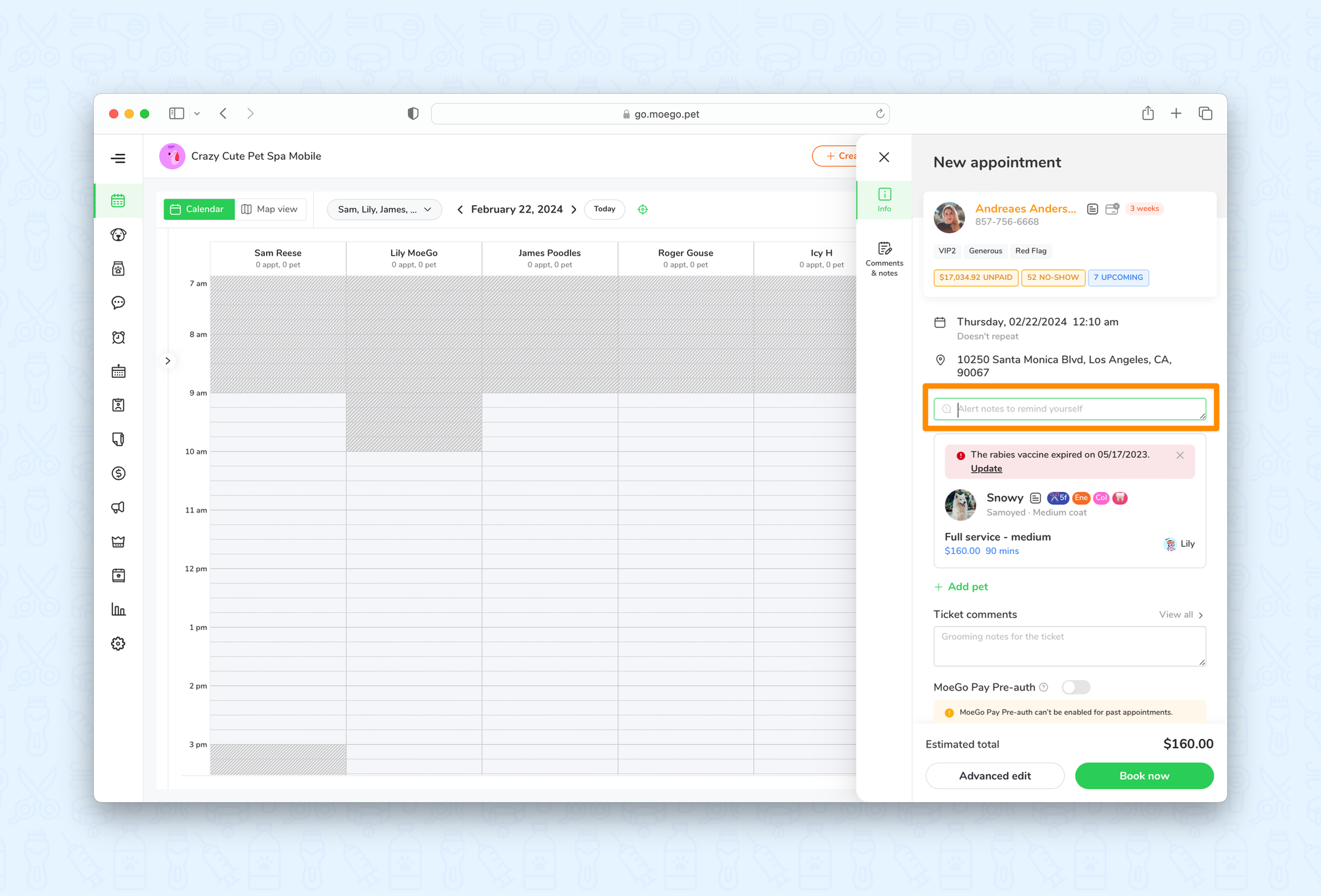1321x896 pixels.
Task: Click the dollar sign payments sidebar icon
Action: [118, 473]
